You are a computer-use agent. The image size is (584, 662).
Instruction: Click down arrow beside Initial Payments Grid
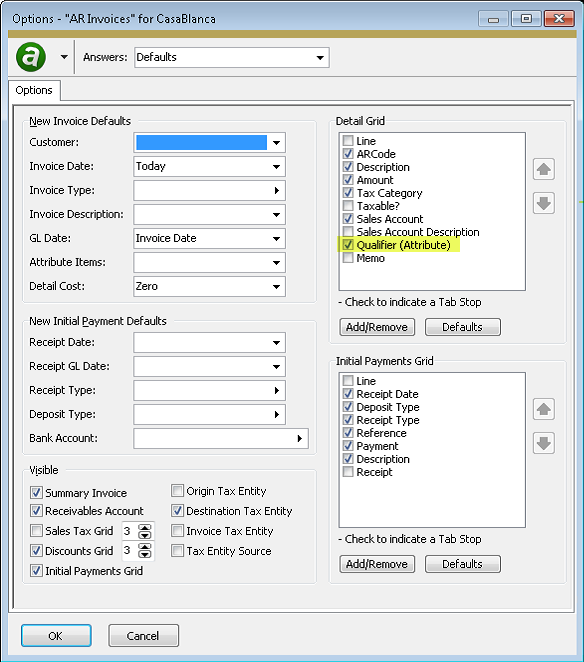click(543, 443)
